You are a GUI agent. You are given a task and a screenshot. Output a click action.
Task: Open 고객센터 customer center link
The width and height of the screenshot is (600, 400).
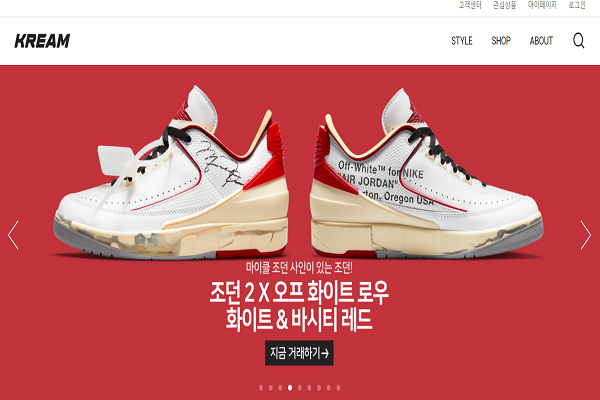tap(470, 5)
